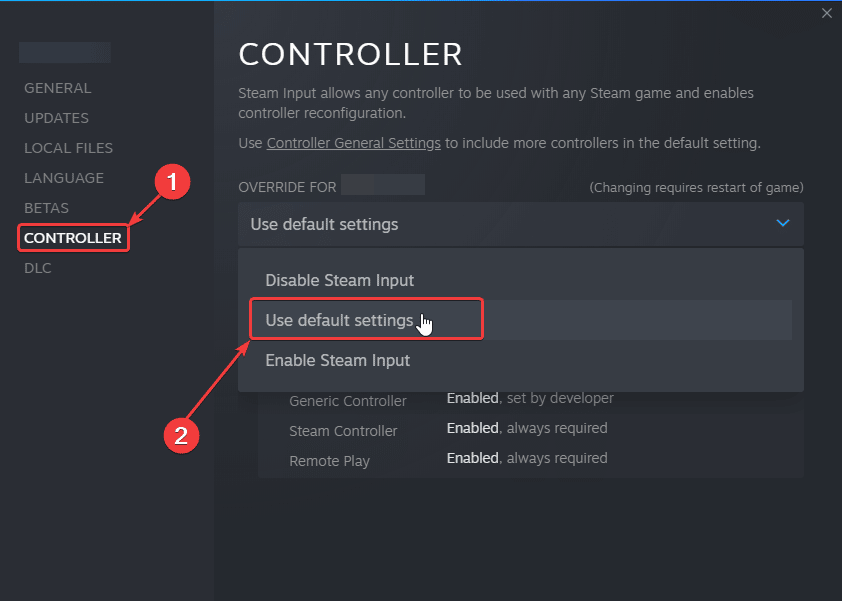Open the Controller General Settings link
Screen dimensions: 842x601
coord(353,143)
